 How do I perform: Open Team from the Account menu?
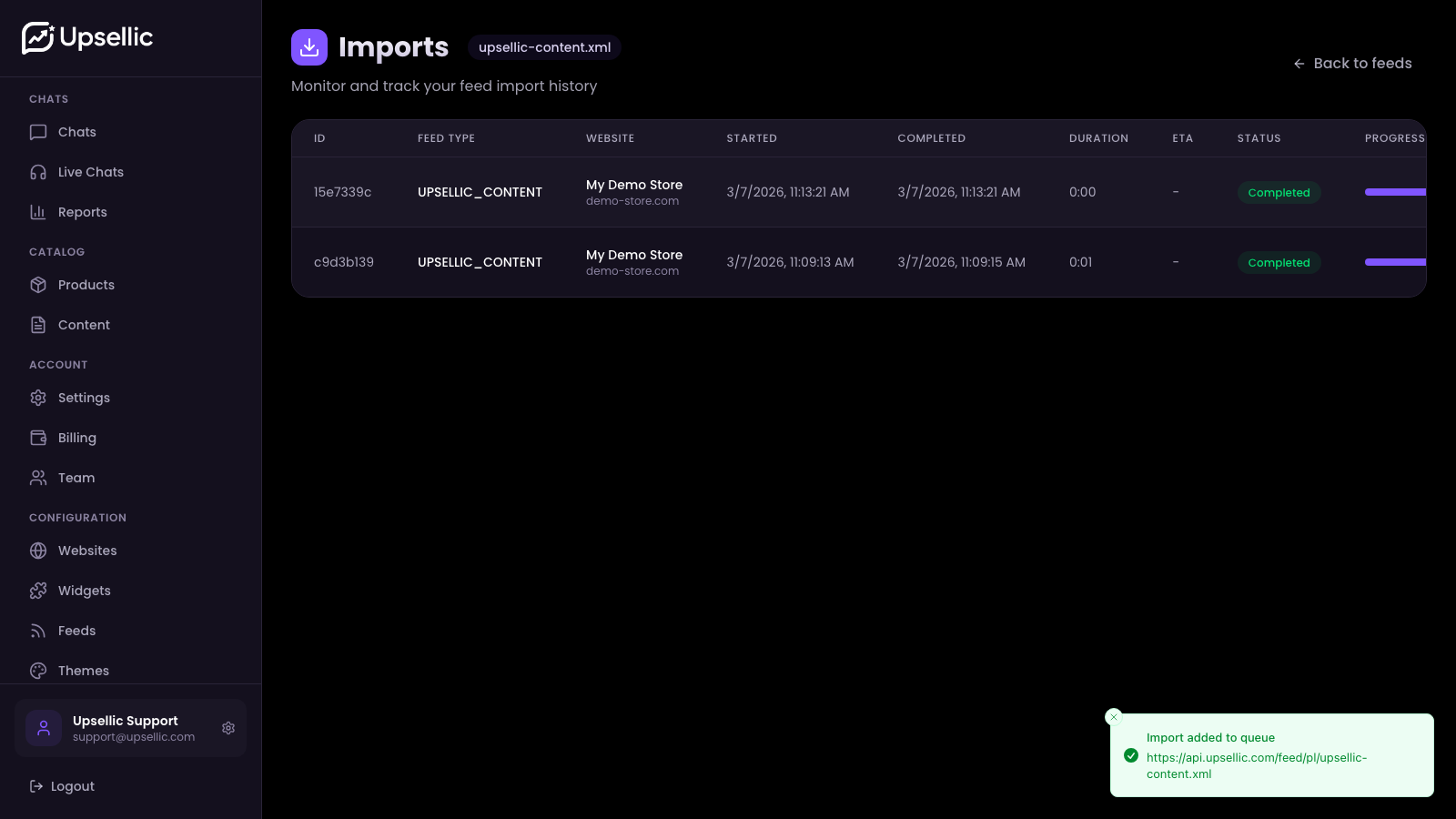76,478
